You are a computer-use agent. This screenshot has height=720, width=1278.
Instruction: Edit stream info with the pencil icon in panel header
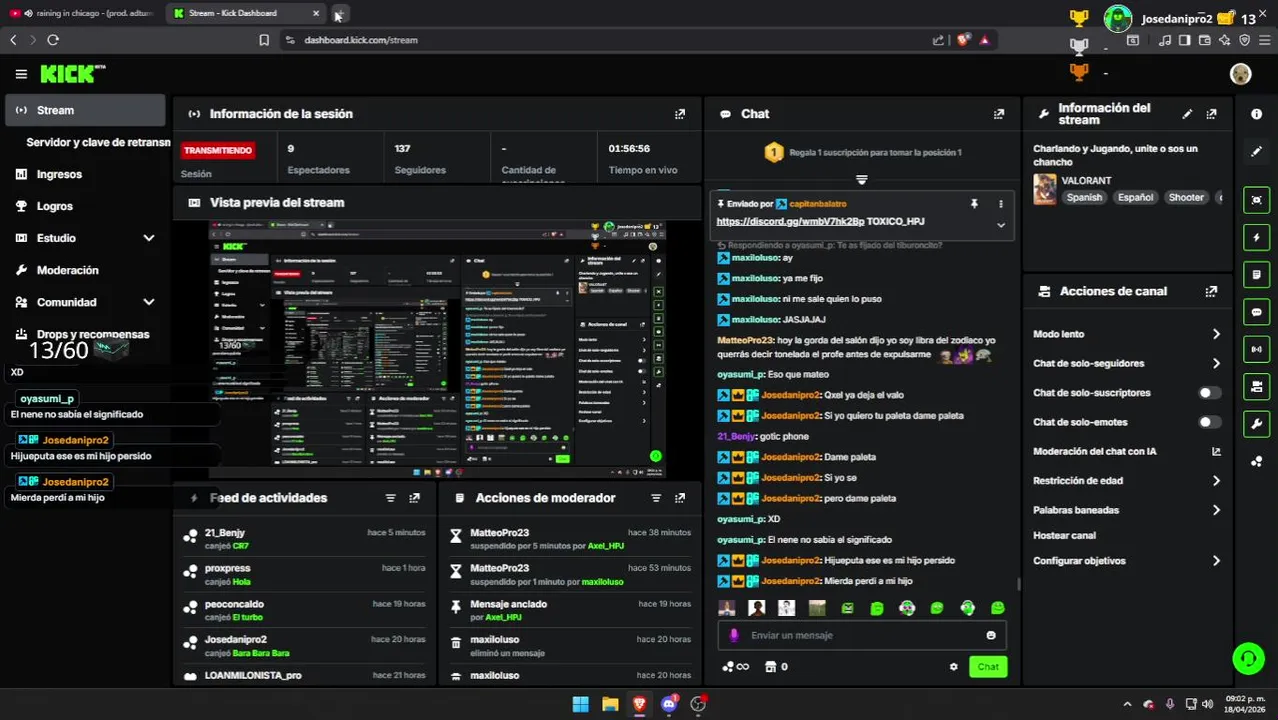click(1187, 114)
